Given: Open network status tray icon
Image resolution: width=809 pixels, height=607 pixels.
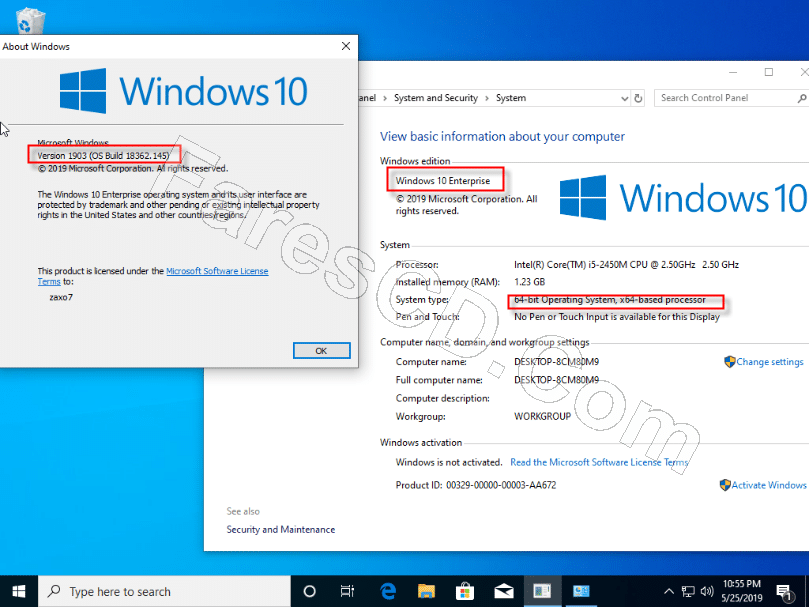Looking at the screenshot, I should point(688,592).
